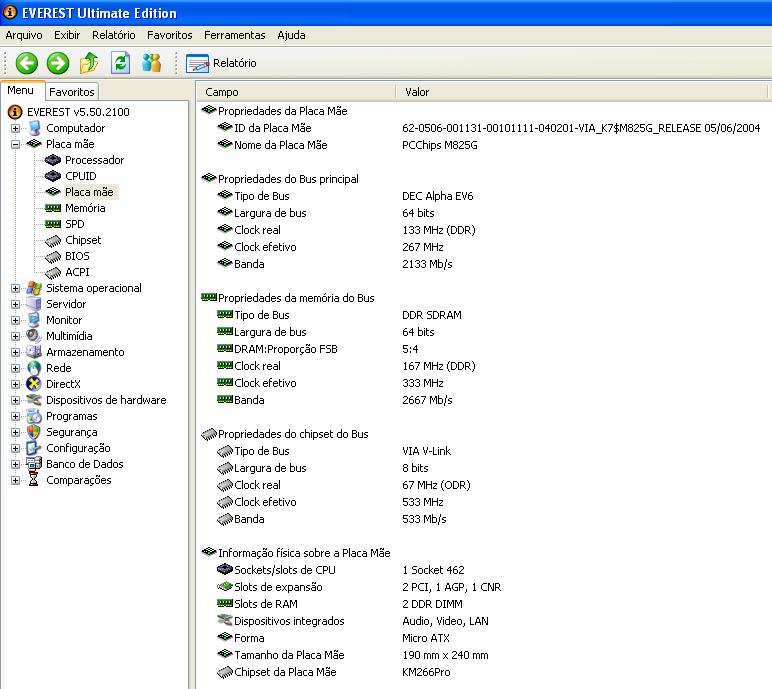Collapse the Placa mãe tree node
Screen dimensions: 772x689
(15, 144)
